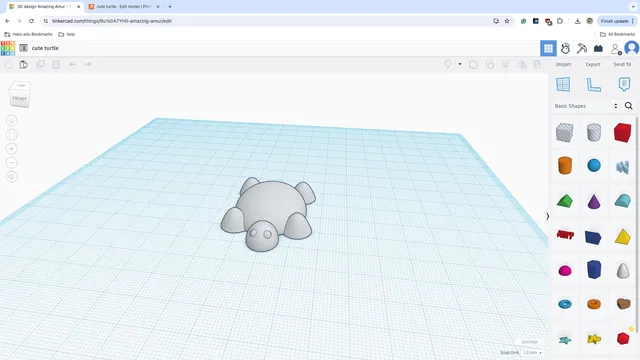Image resolution: width=640 pixels, height=360 pixels.
Task: Open the Export menu
Action: click(593, 64)
